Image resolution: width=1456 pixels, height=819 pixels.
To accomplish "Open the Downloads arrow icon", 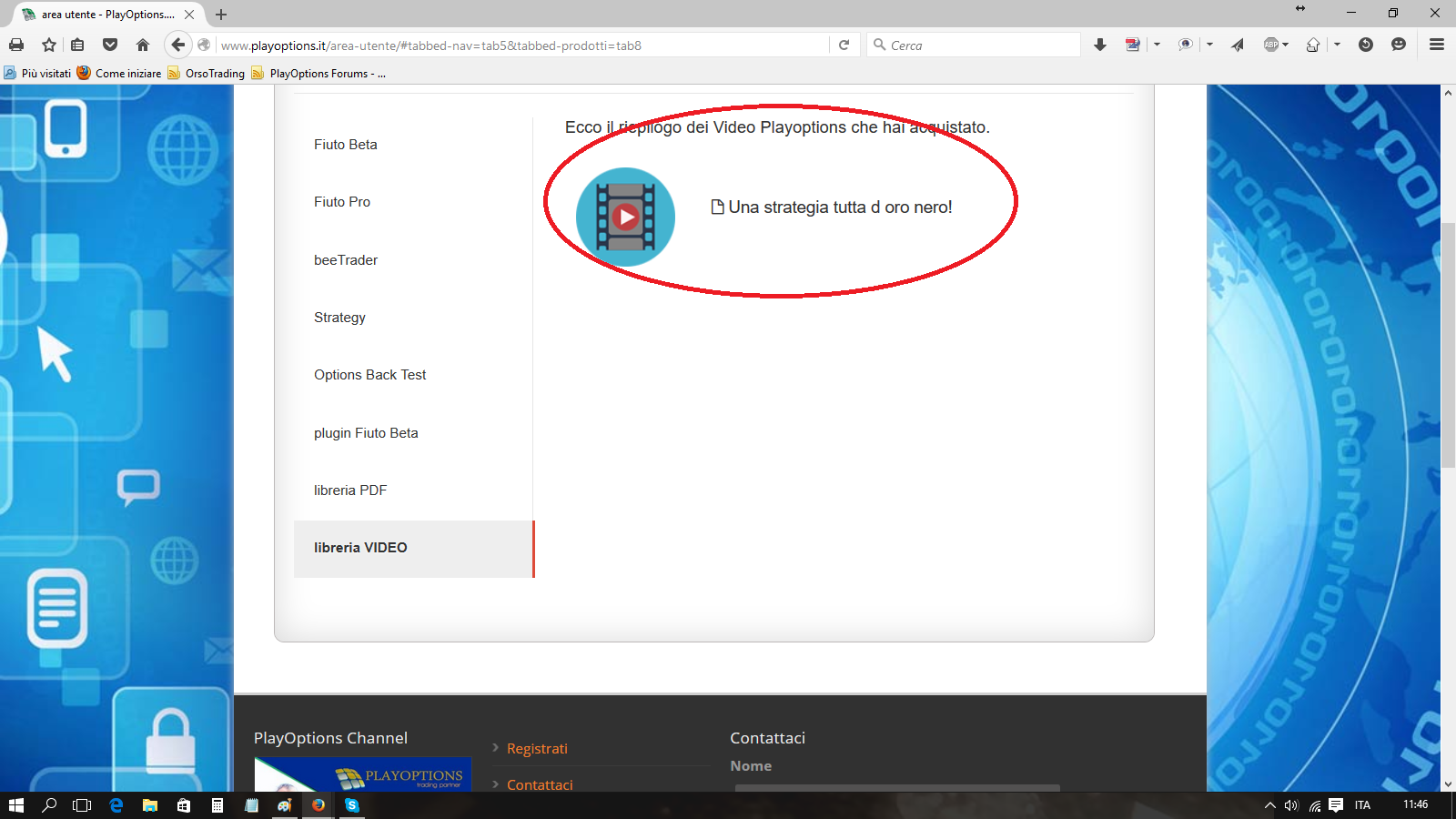I will click(1100, 45).
